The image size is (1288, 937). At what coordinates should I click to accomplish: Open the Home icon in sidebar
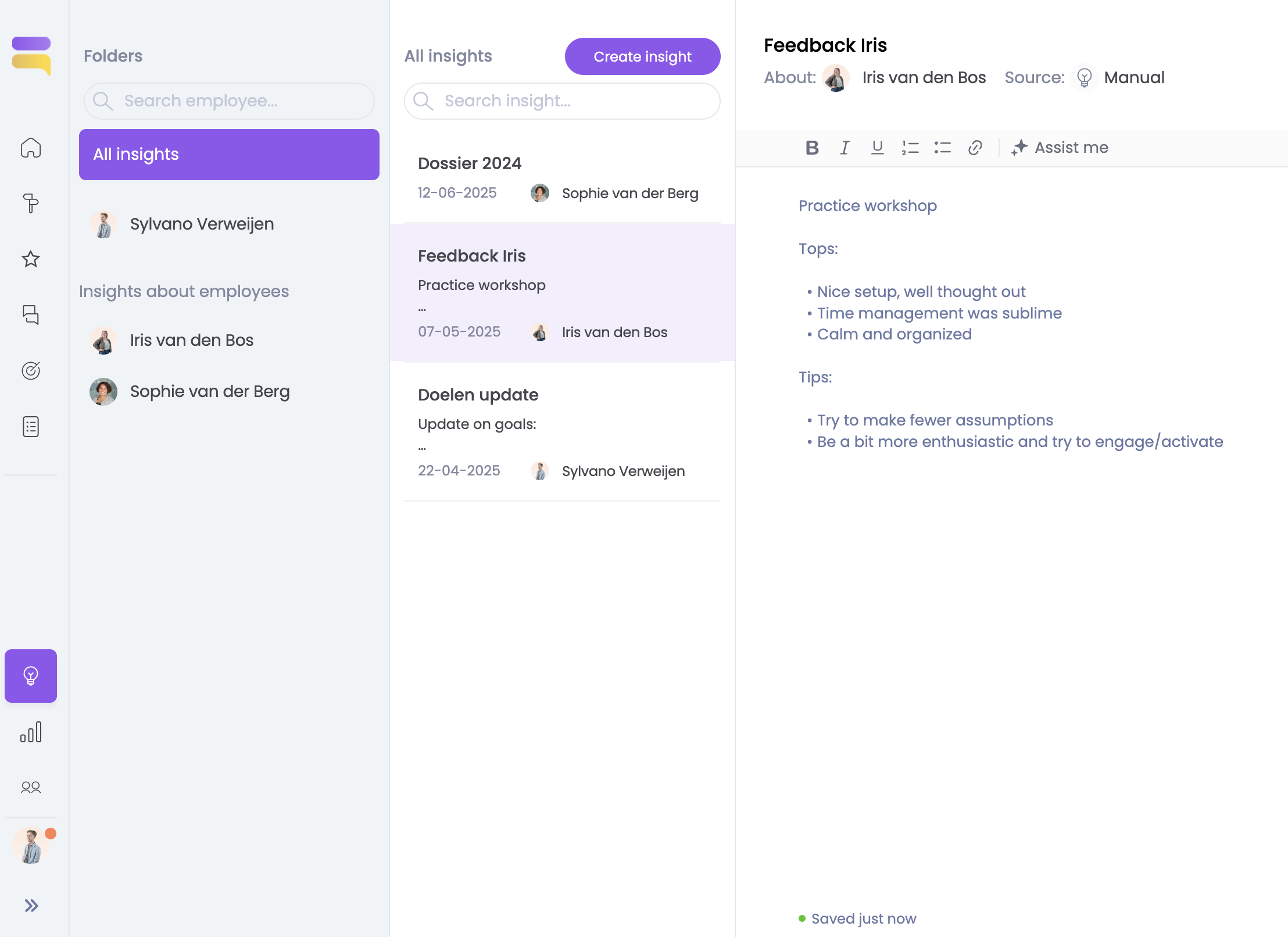point(31,148)
